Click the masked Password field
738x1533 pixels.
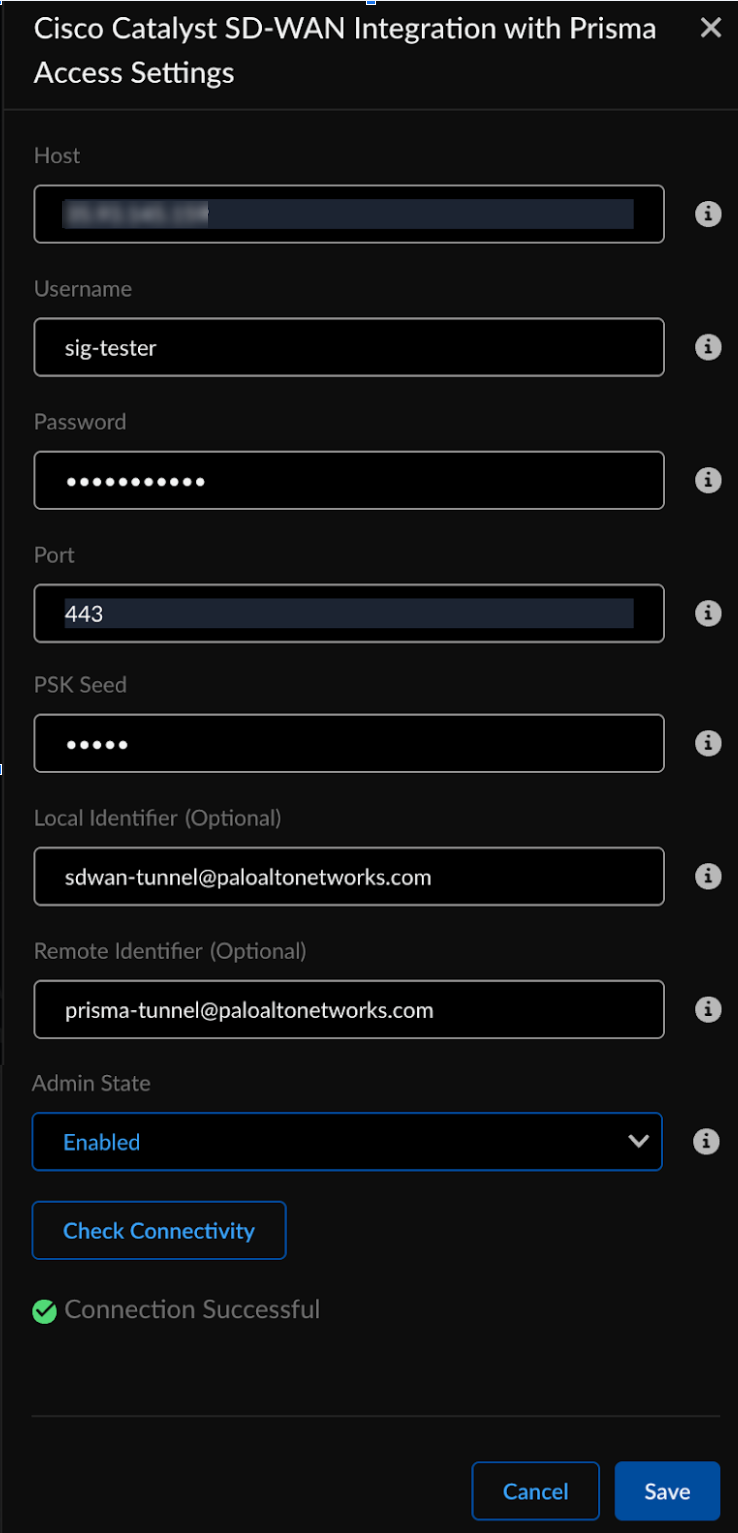pos(348,480)
